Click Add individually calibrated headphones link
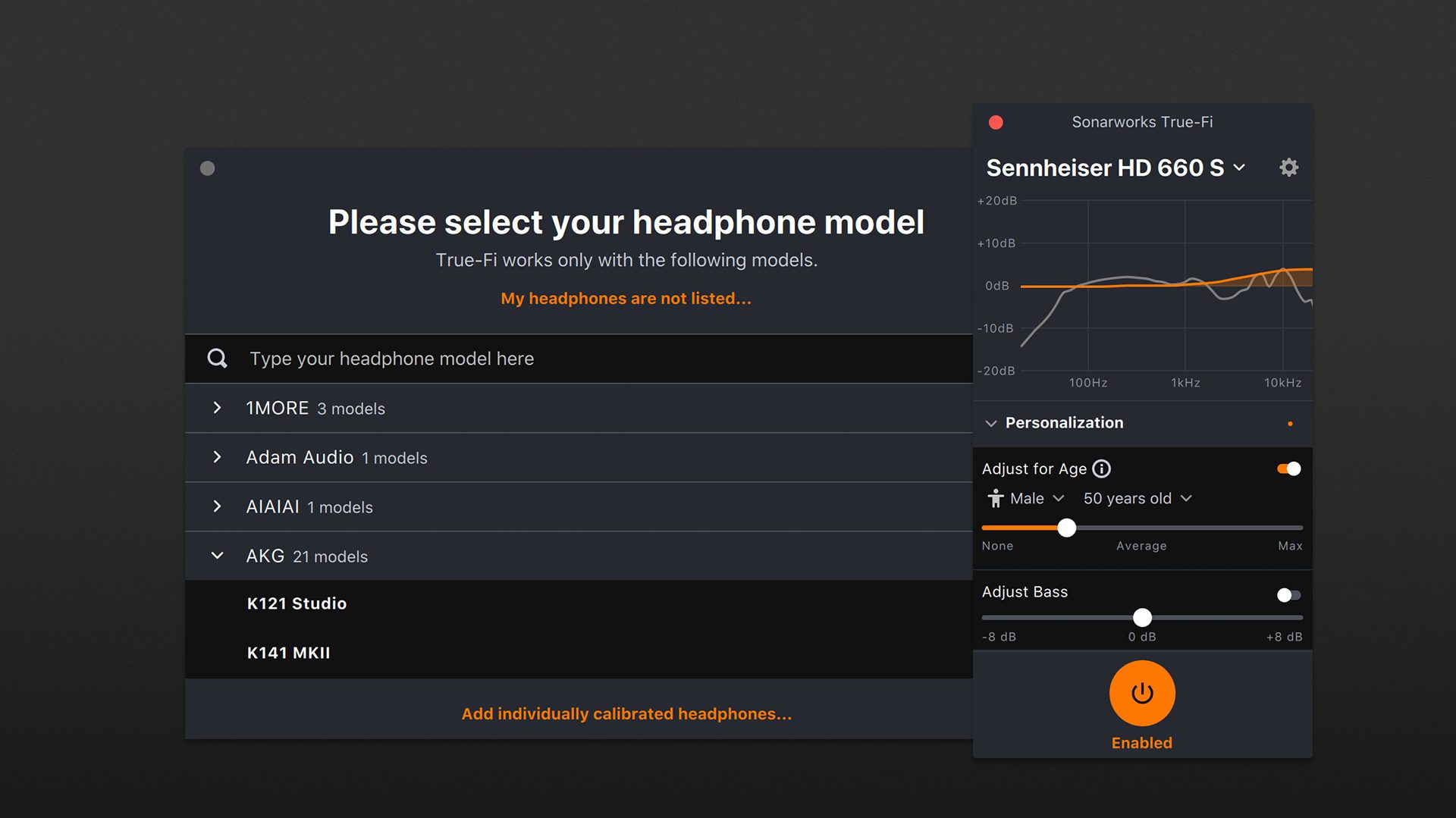 pos(626,714)
